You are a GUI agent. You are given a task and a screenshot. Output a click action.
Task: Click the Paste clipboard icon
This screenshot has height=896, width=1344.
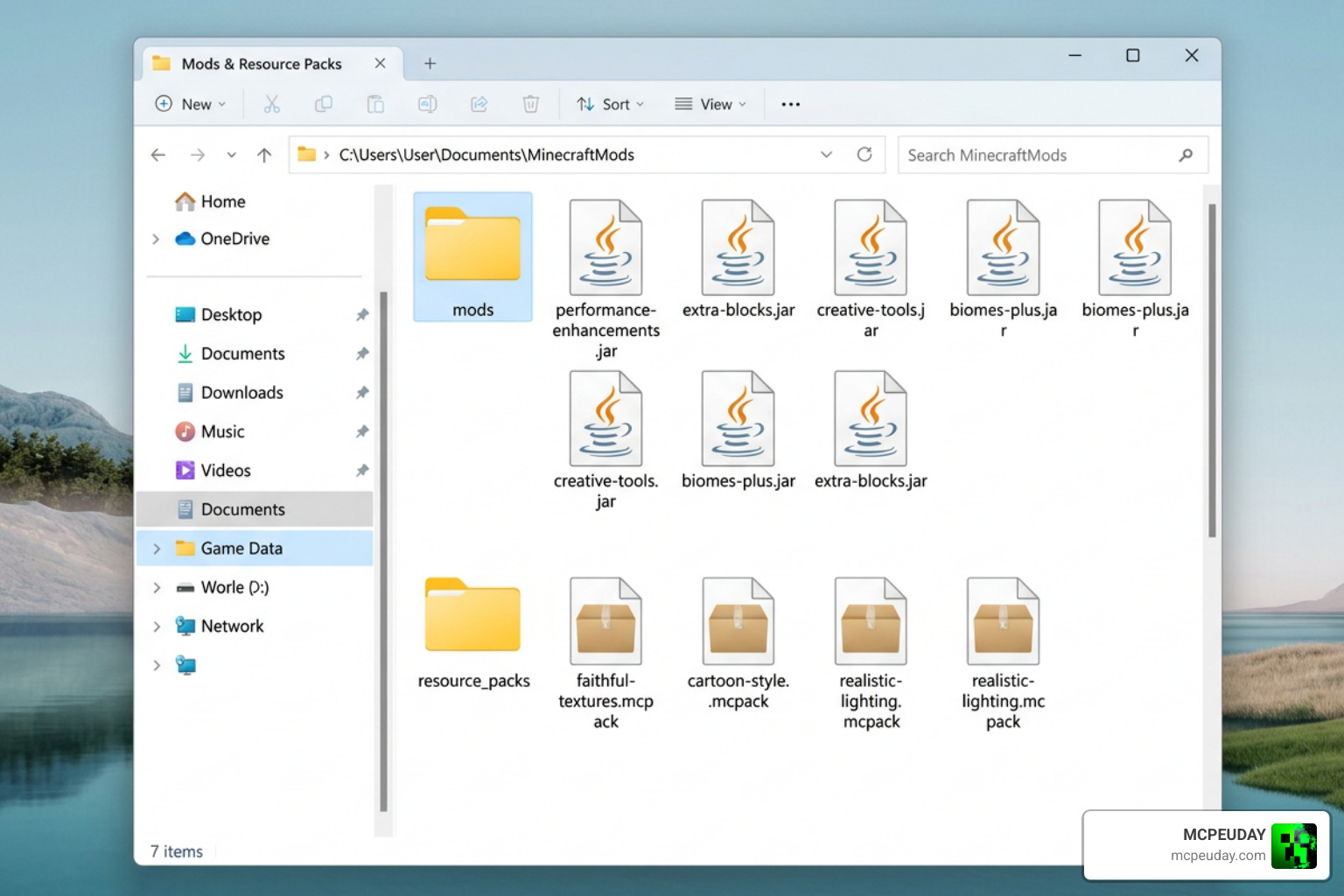(x=375, y=104)
